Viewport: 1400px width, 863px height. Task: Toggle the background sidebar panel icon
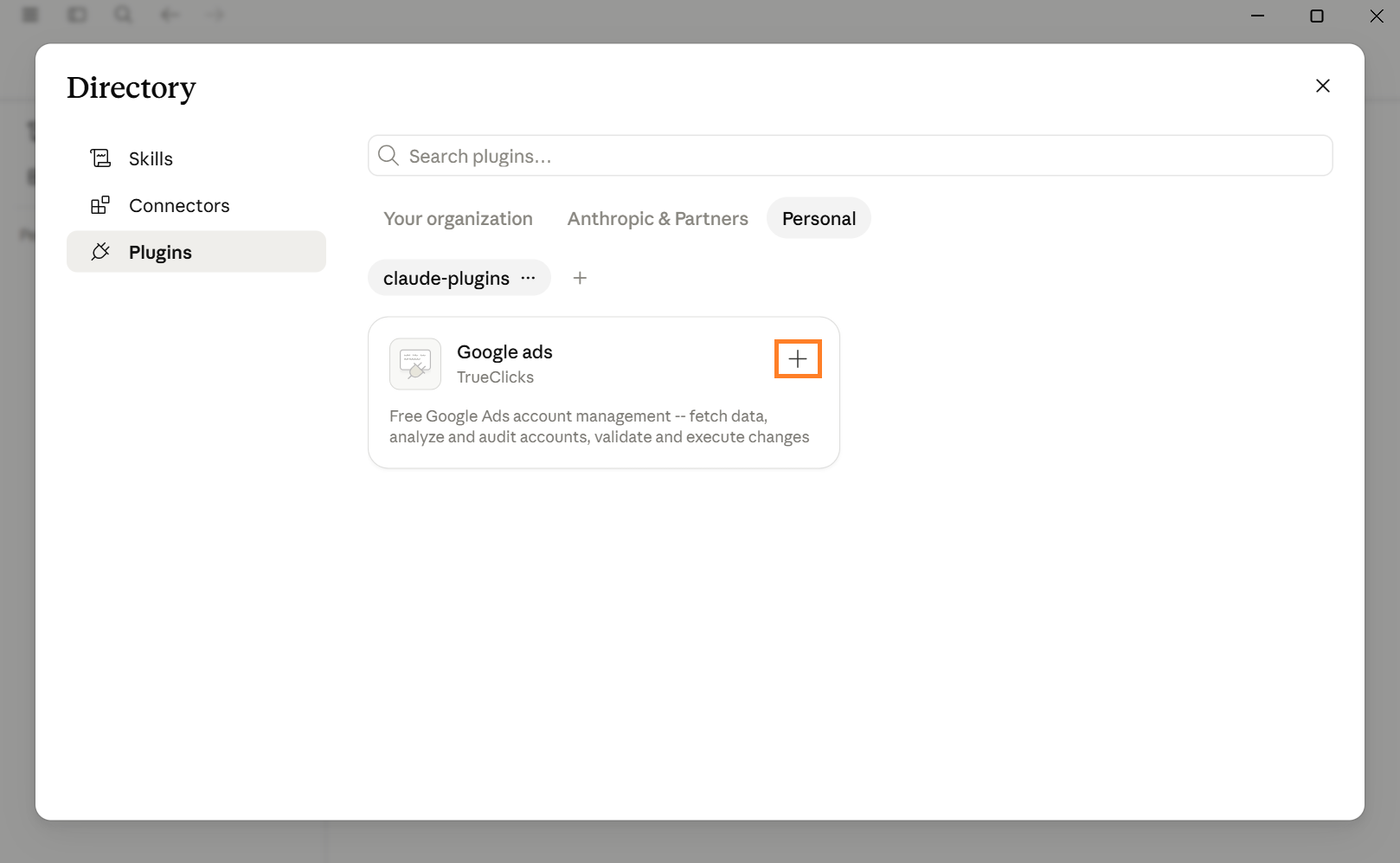point(77,15)
